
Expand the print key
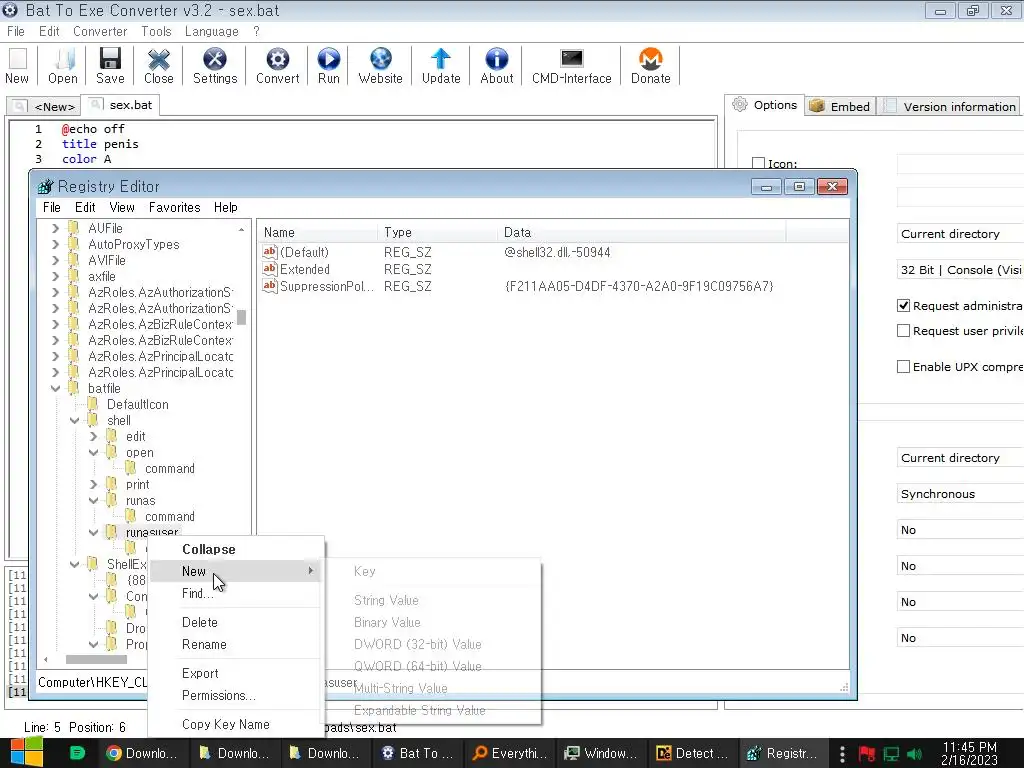click(93, 485)
